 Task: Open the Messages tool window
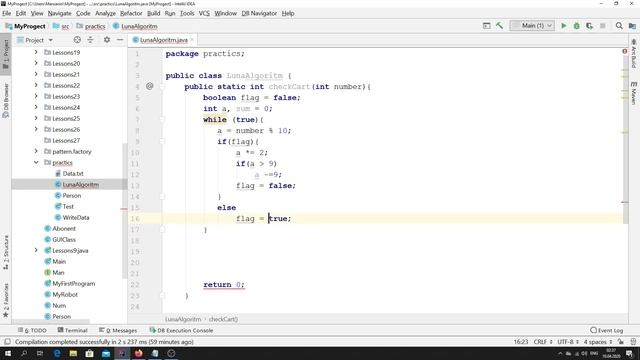[118, 330]
